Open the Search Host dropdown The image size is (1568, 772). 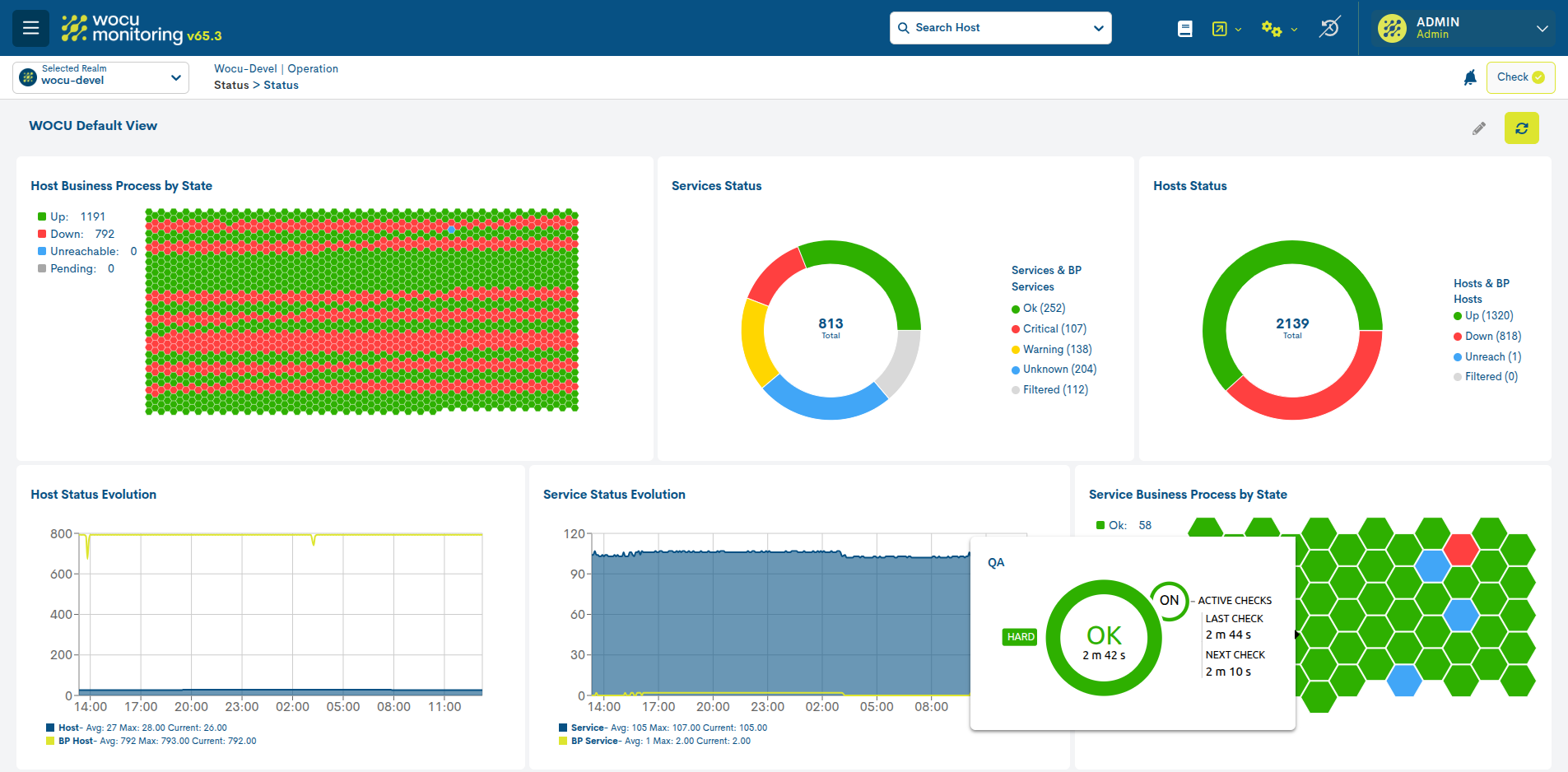pos(1000,28)
